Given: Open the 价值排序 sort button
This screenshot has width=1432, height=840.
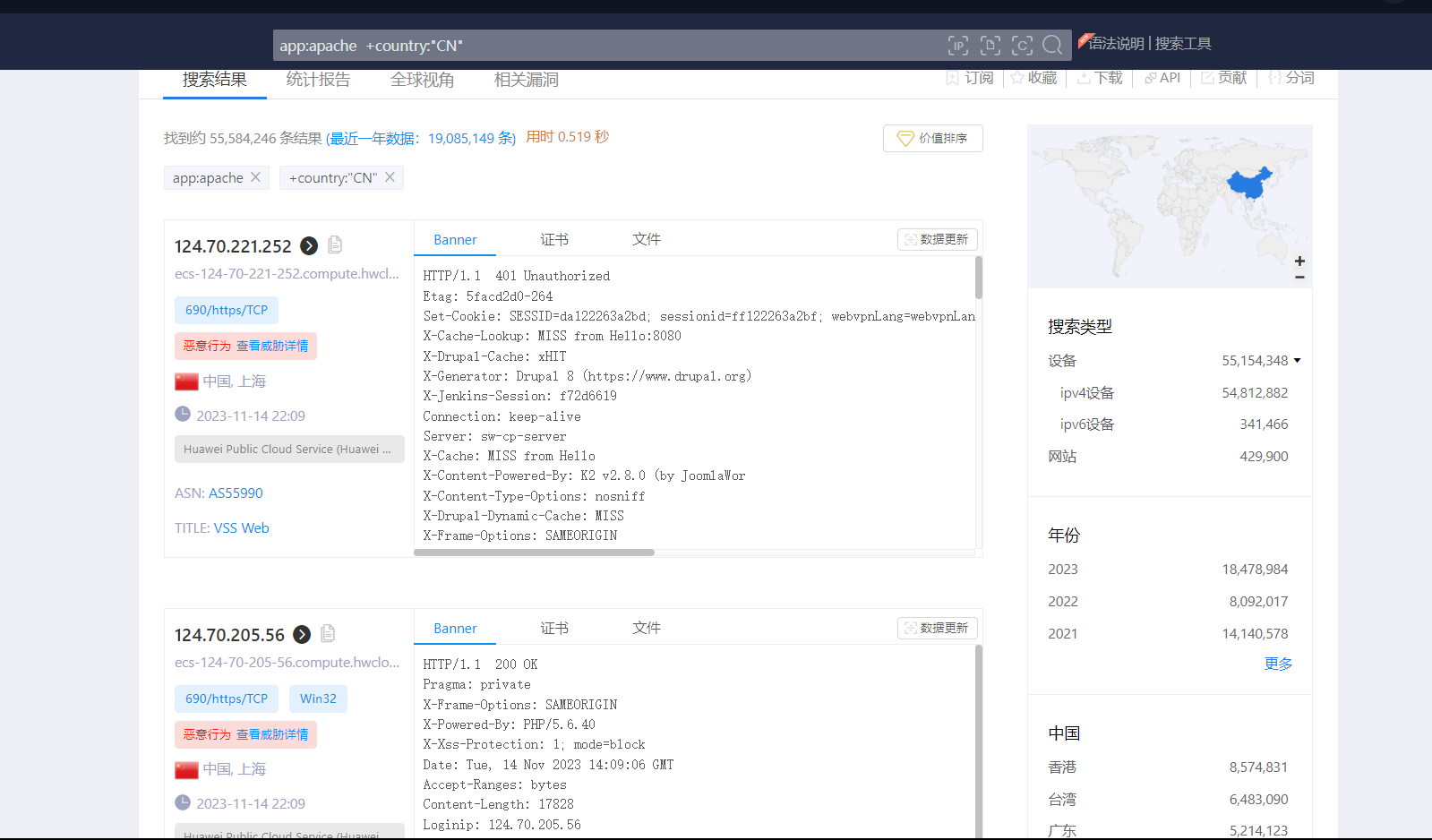Looking at the screenshot, I should click(932, 138).
